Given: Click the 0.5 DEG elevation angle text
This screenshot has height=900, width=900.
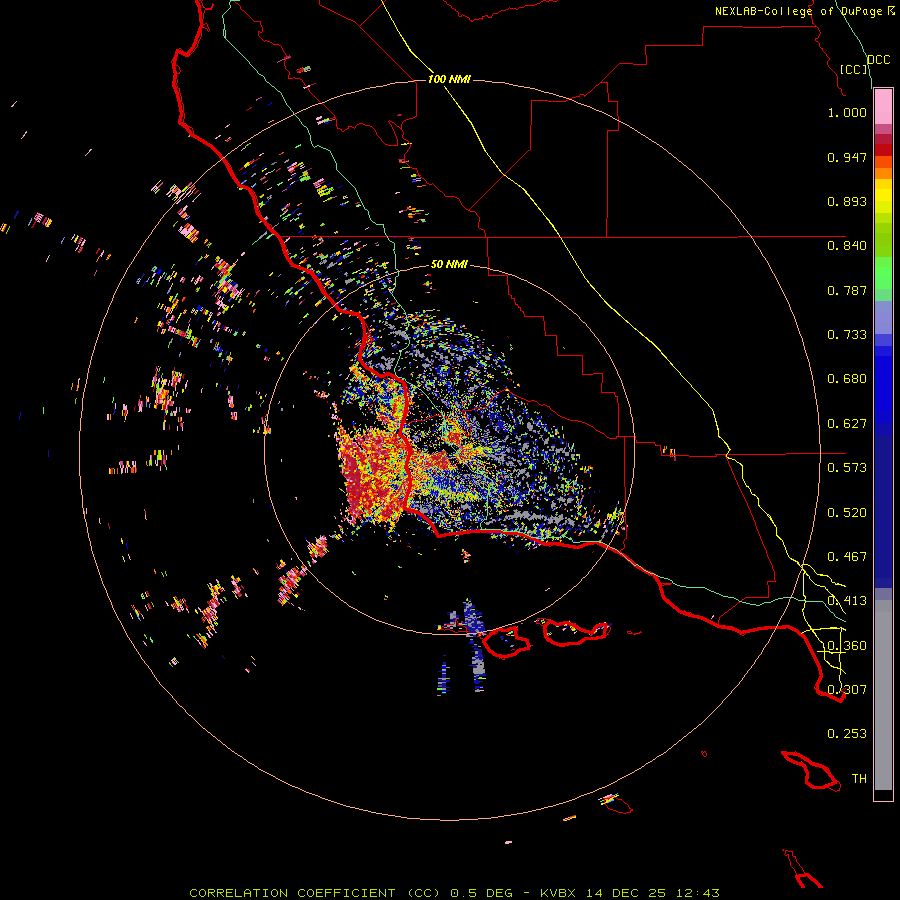Looking at the screenshot, I should point(481,893).
